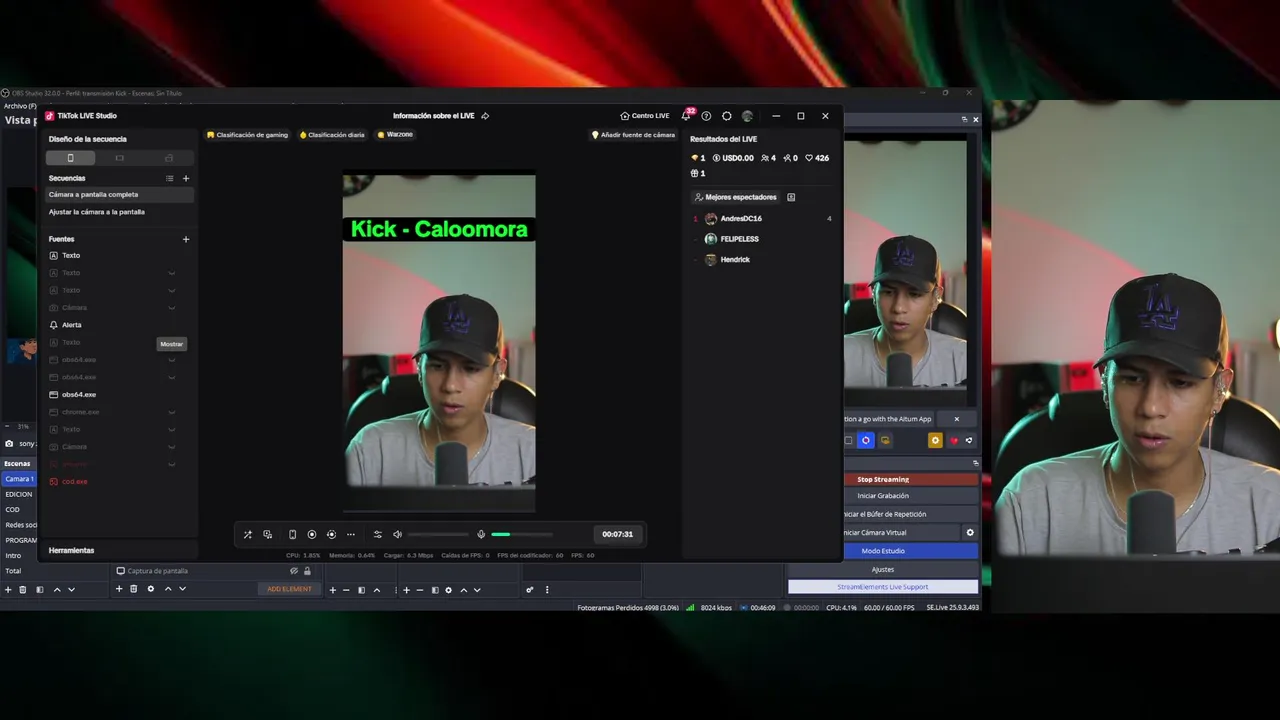
Task: Click StreamElements Live Support
Action: click(x=883, y=587)
